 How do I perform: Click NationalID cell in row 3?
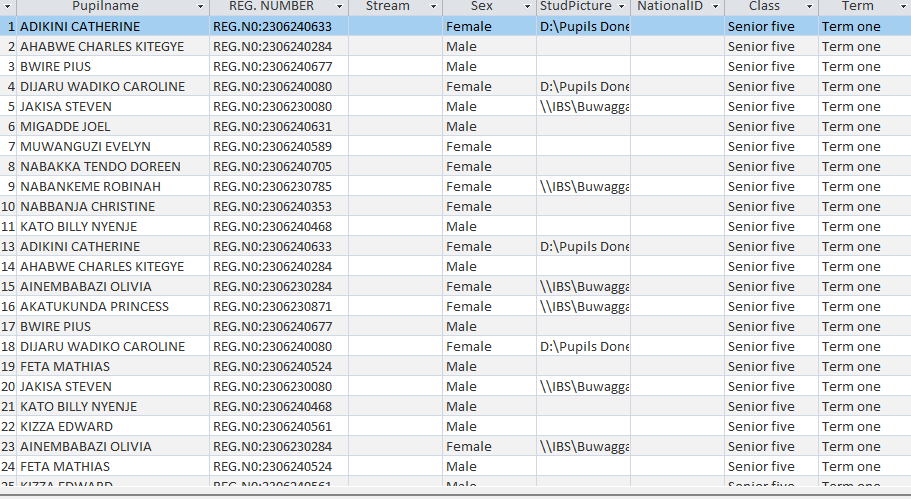click(677, 67)
